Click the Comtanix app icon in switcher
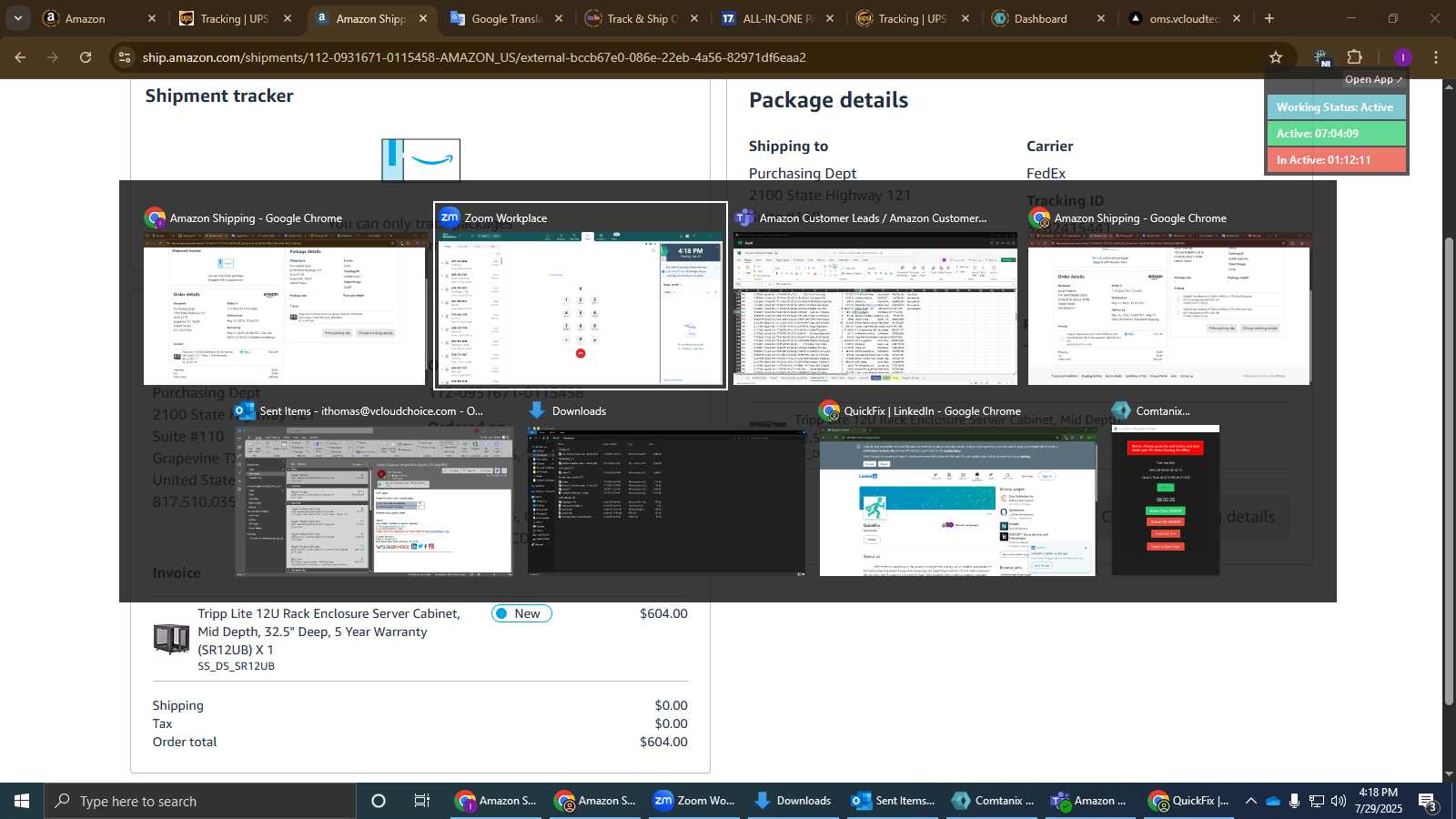This screenshot has height=819, width=1456. [x=1121, y=410]
